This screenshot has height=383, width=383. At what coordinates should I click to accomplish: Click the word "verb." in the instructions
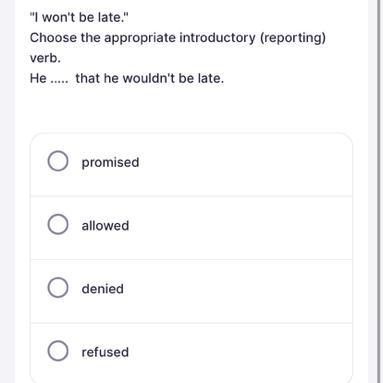click(45, 58)
